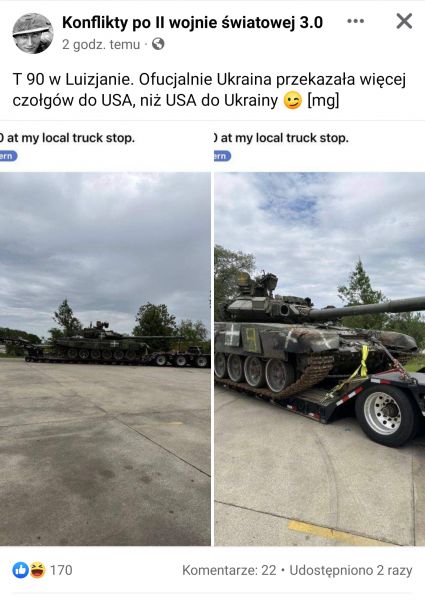This screenshot has height=600, width=425.
Task: Click the blue tag badge in left photo
Action: tap(8, 156)
